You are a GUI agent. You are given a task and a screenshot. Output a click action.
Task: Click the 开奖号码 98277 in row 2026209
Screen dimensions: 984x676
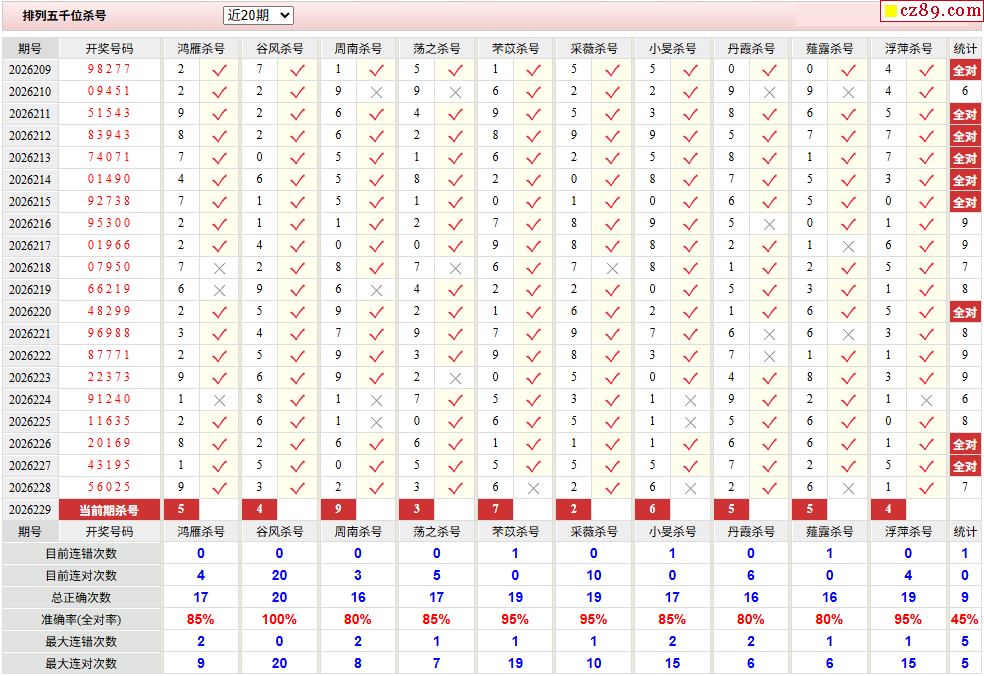109,69
